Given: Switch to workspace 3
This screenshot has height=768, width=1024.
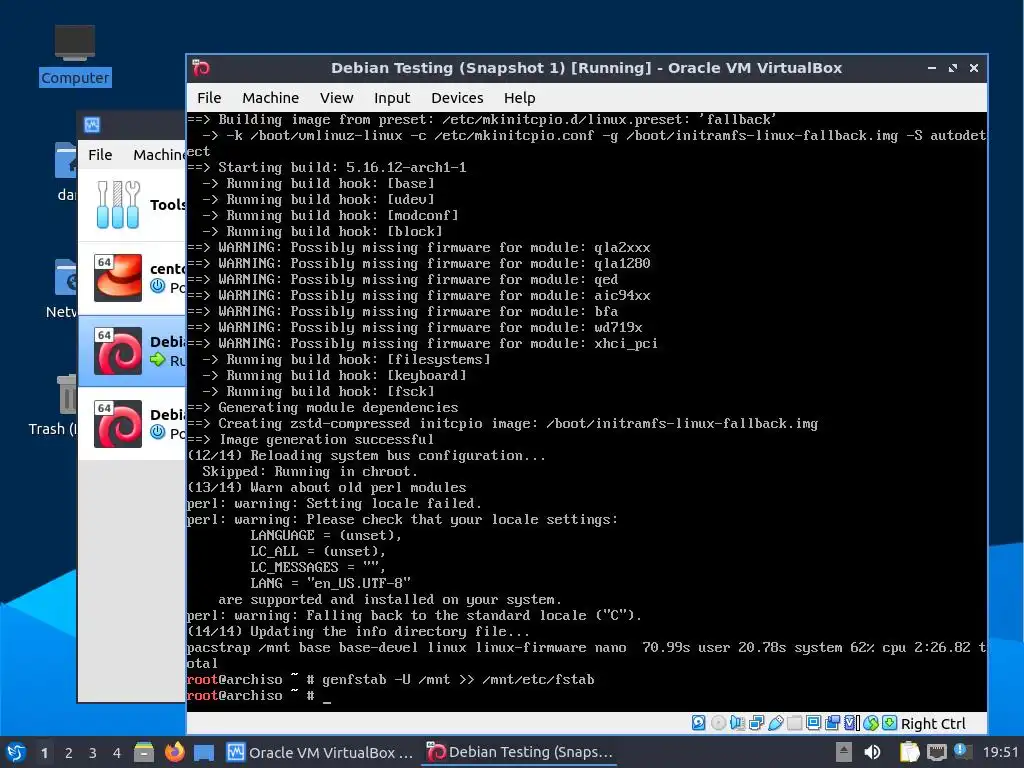Looking at the screenshot, I should pyautogui.click(x=93, y=752).
